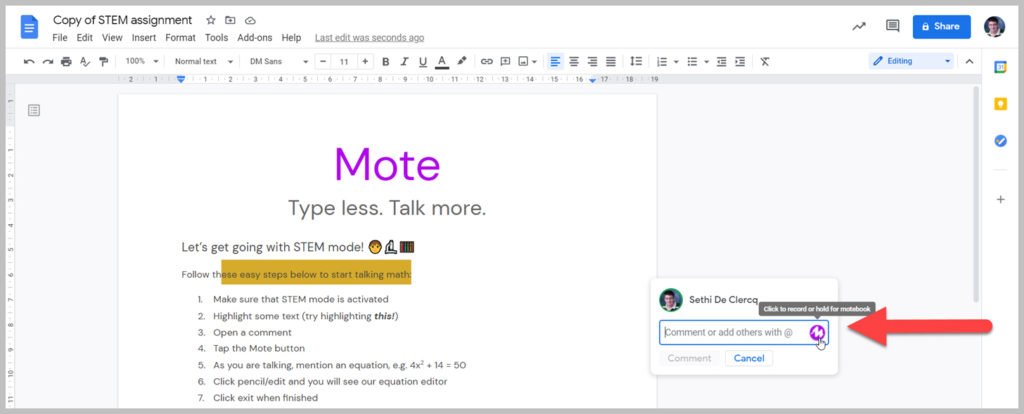Open the activity dashboard trend icon
This screenshot has height=414, width=1024.
click(x=859, y=27)
